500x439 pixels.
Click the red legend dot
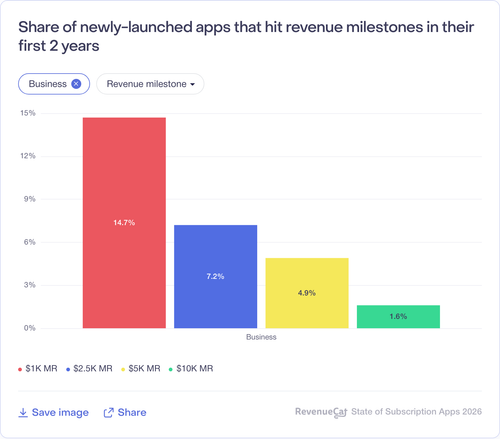(20, 369)
